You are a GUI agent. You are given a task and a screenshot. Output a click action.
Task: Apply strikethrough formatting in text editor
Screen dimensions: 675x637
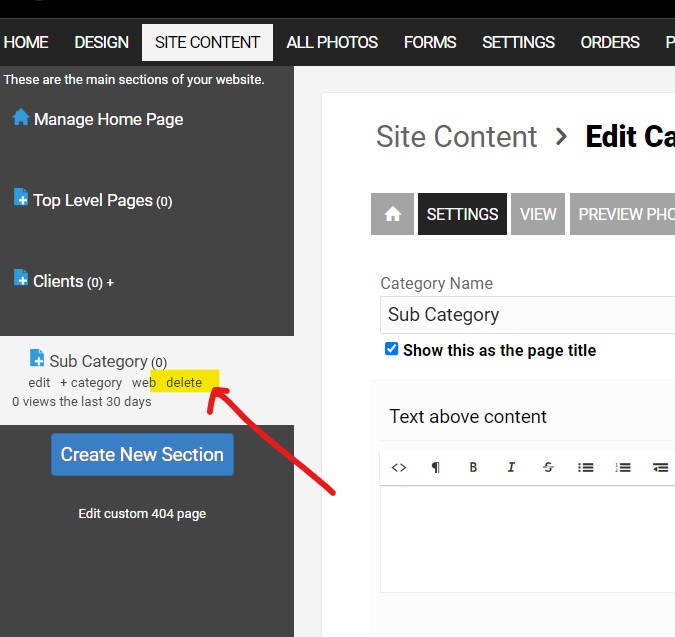pyautogui.click(x=548, y=467)
